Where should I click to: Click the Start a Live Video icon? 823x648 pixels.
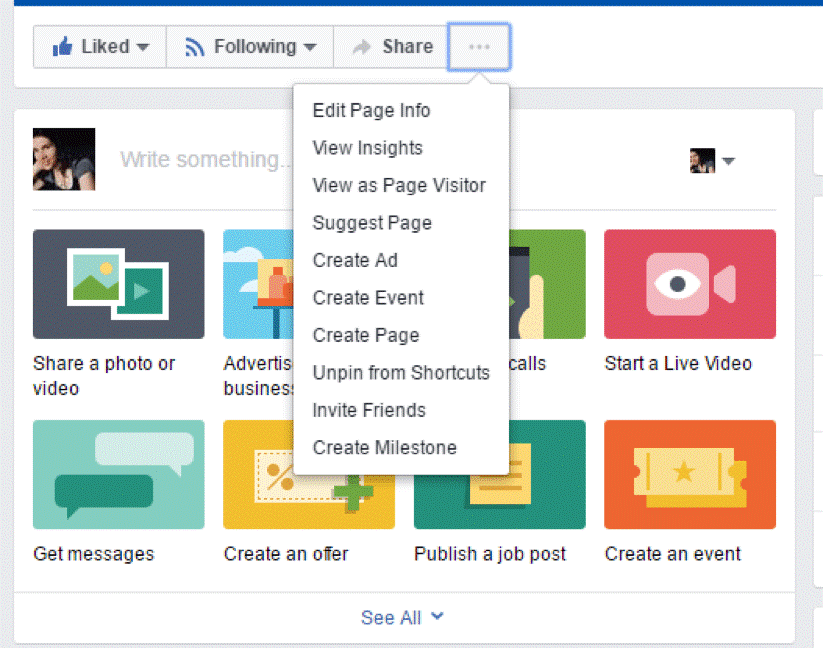pyautogui.click(x=689, y=284)
